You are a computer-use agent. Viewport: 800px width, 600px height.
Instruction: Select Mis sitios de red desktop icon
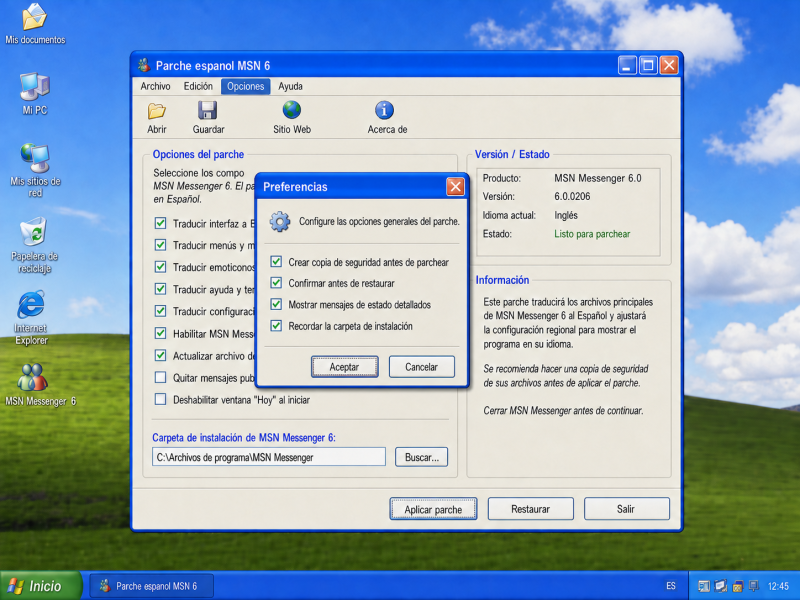coord(35,170)
